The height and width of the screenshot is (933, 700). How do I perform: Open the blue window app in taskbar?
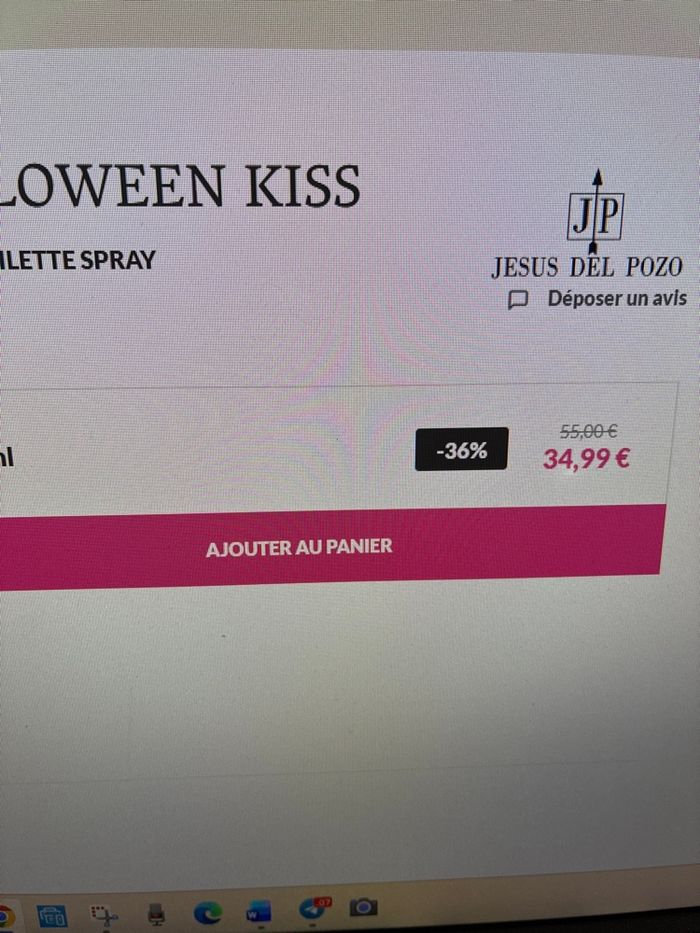(52, 916)
